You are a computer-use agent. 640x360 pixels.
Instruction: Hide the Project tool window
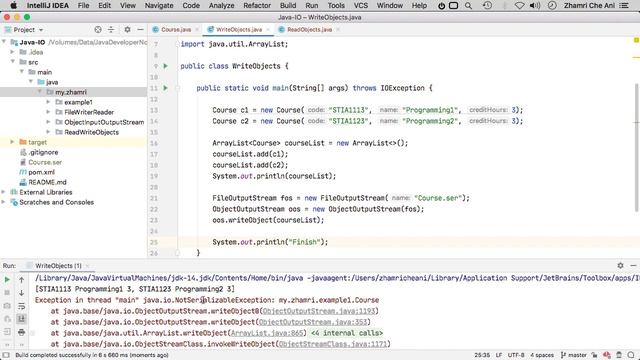(x=140, y=29)
